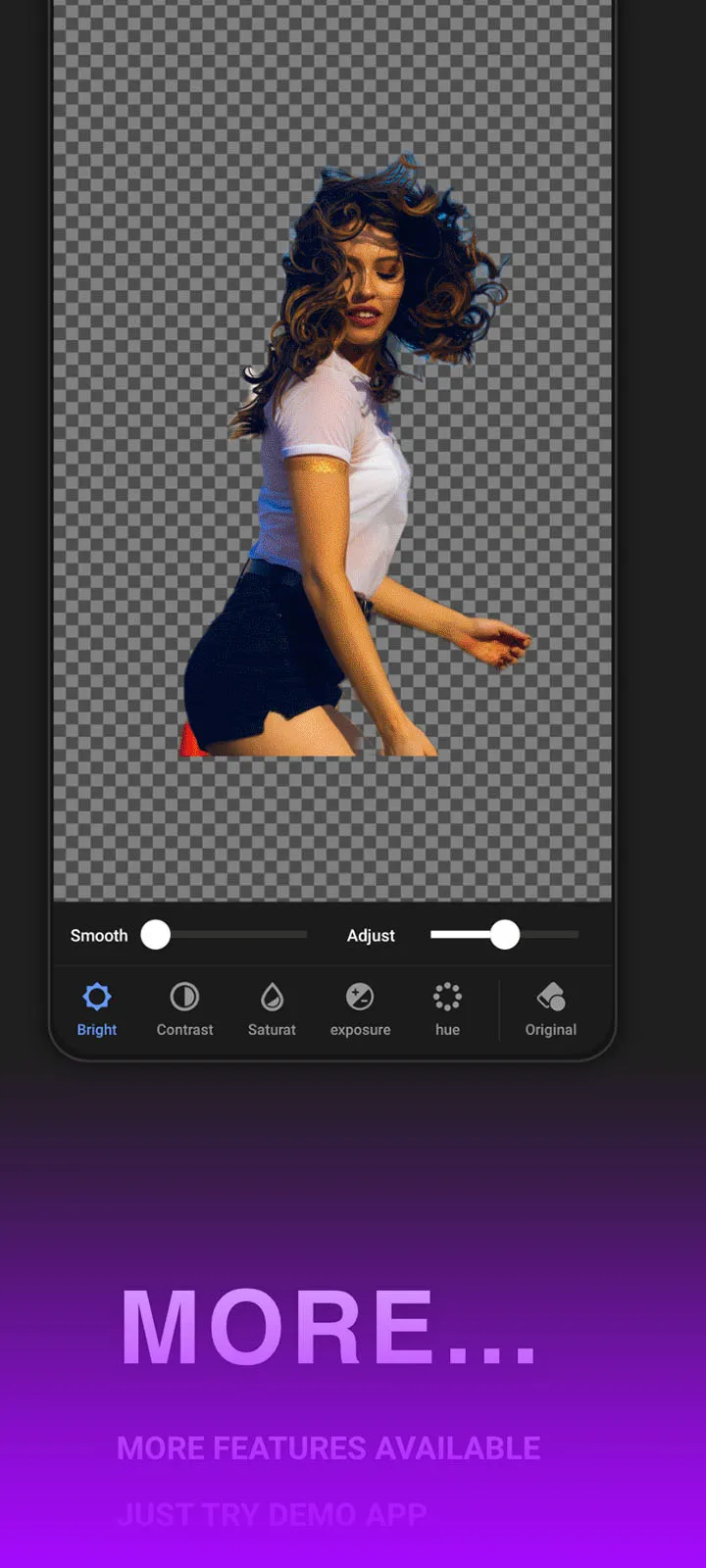Click the "MORE..." heading
Screen dimensions: 706x1568
pos(328,1327)
